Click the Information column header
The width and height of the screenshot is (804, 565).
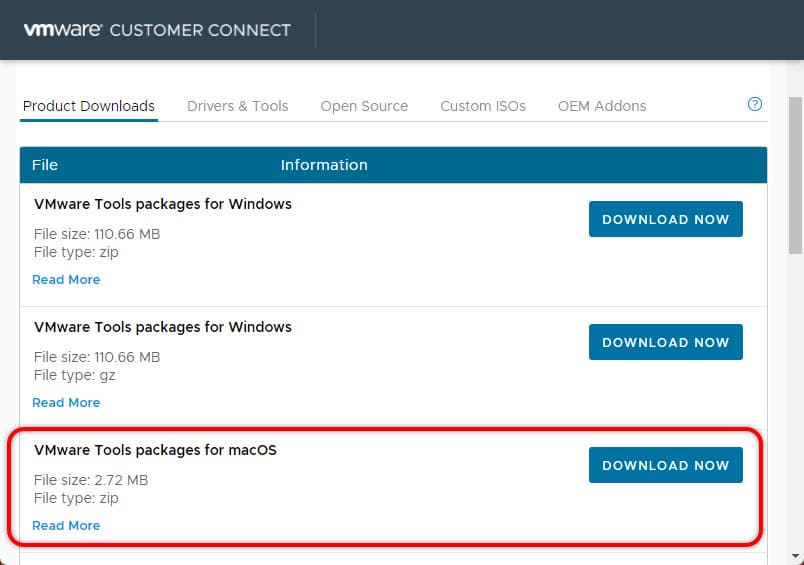point(324,165)
